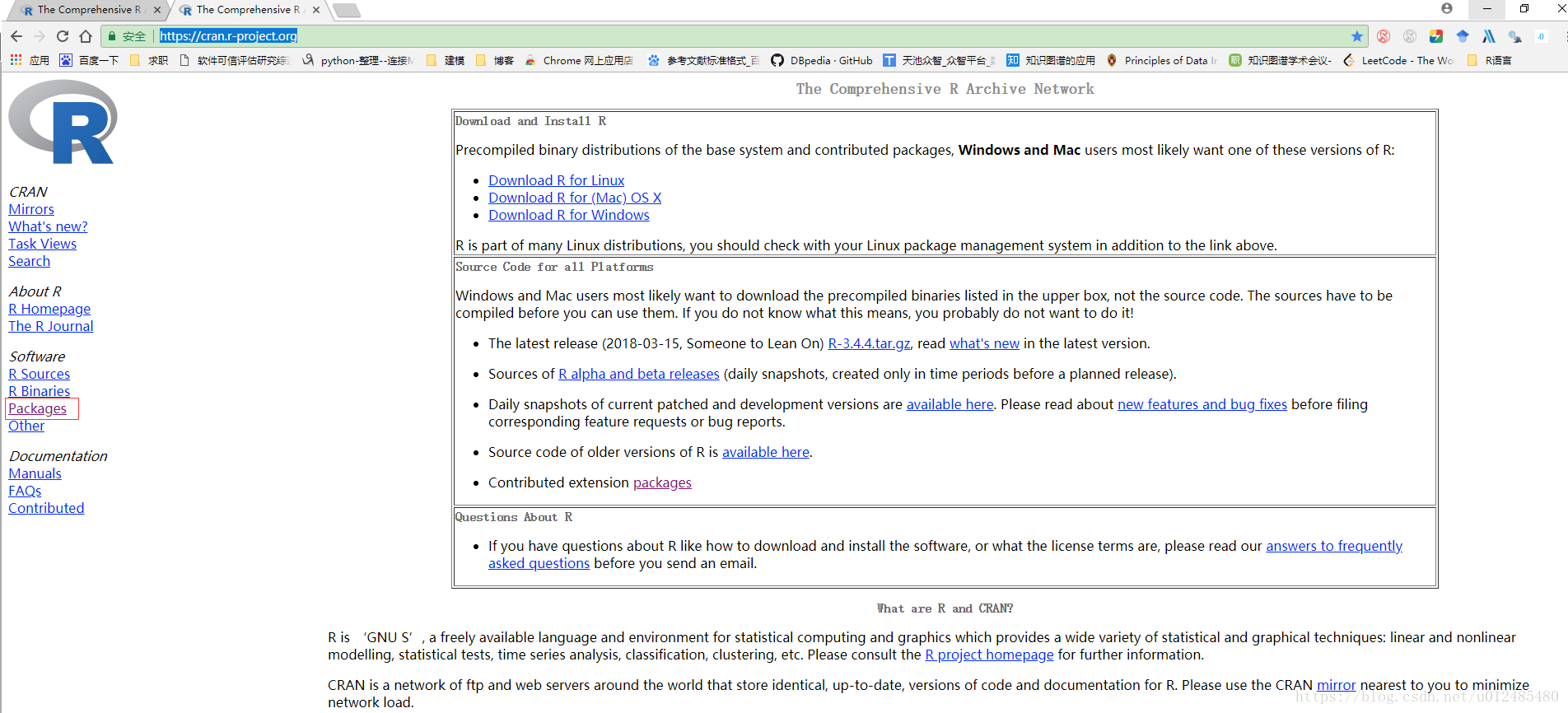Open the R语言 bookmark folder
The image size is (1568, 713).
[x=1489, y=60]
